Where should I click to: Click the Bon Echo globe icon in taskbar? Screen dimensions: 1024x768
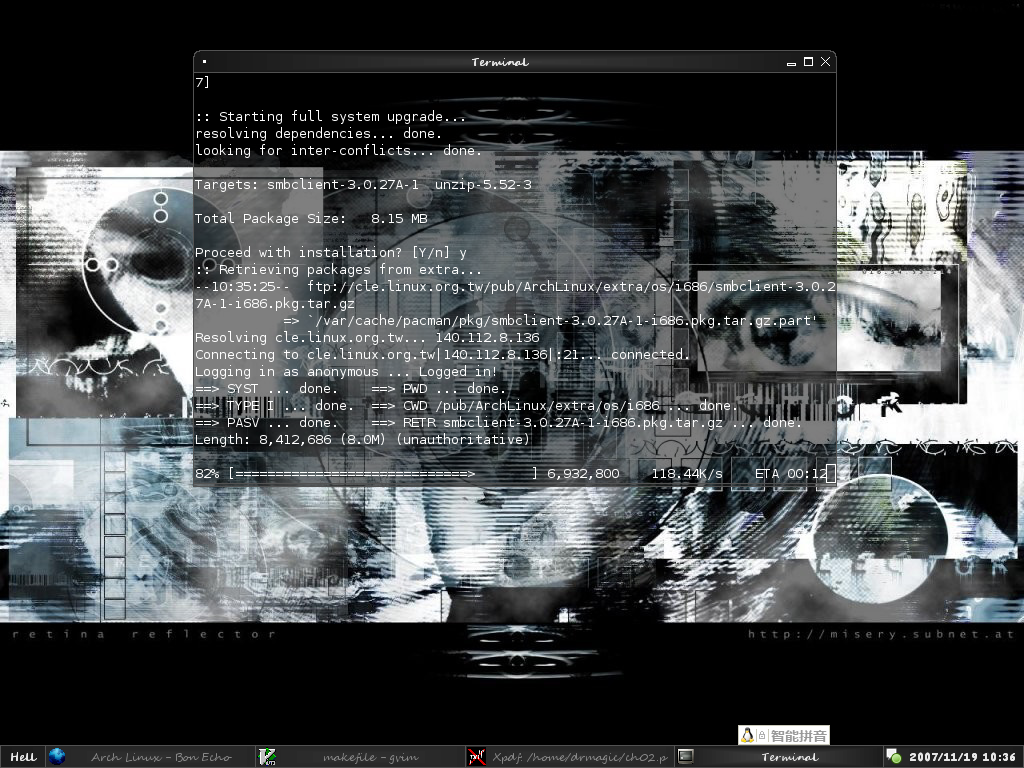pos(57,757)
